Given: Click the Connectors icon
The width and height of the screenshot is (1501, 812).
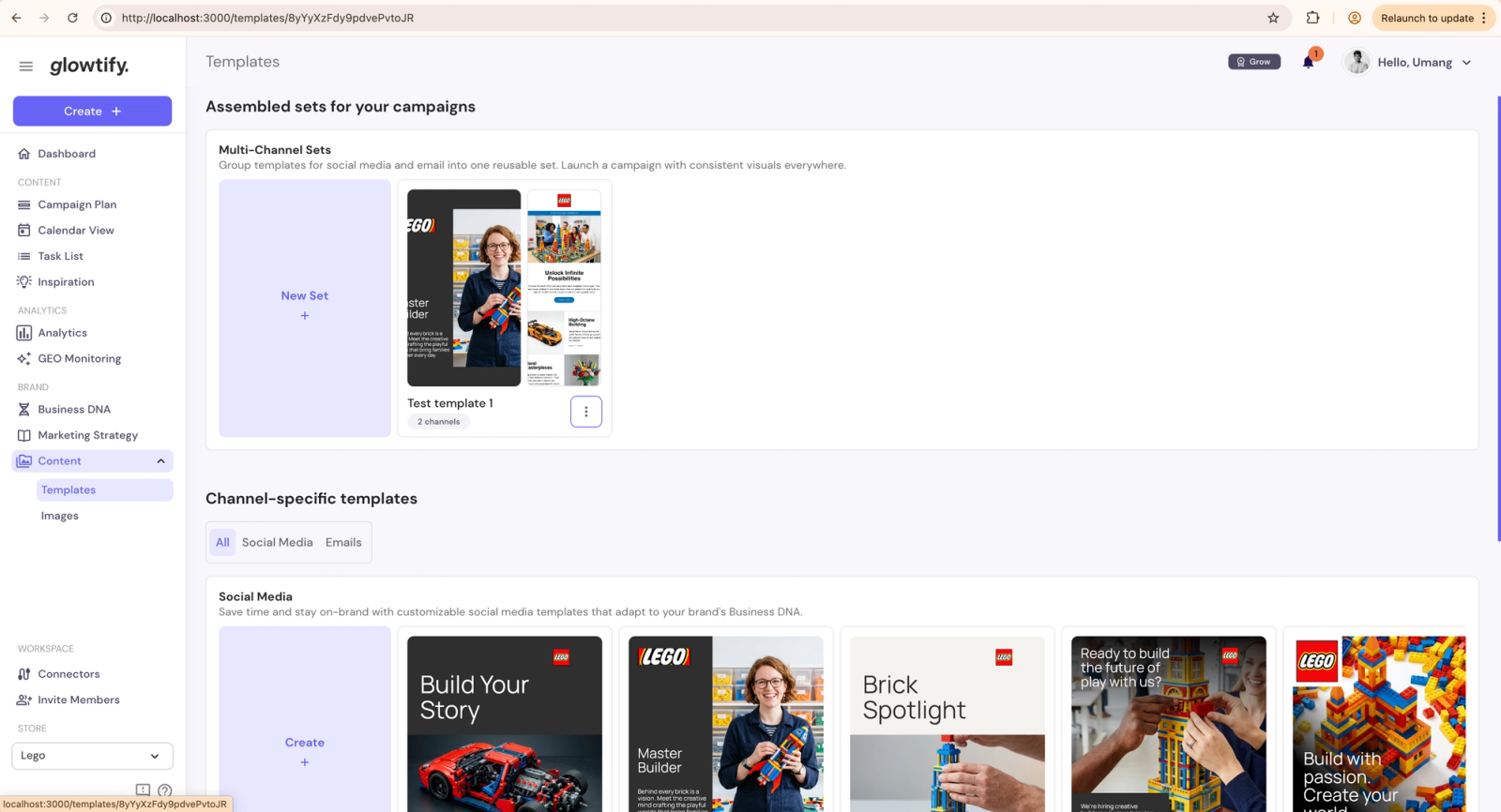Looking at the screenshot, I should coord(24,674).
